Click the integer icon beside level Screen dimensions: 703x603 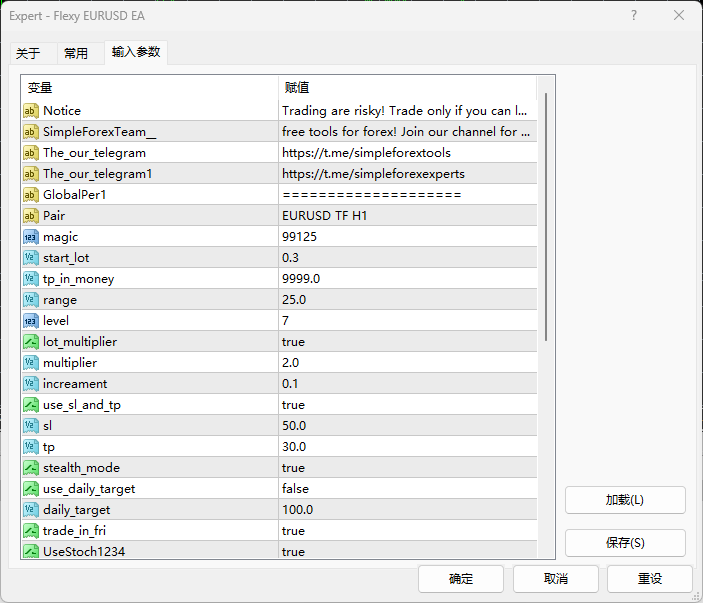(x=30, y=321)
